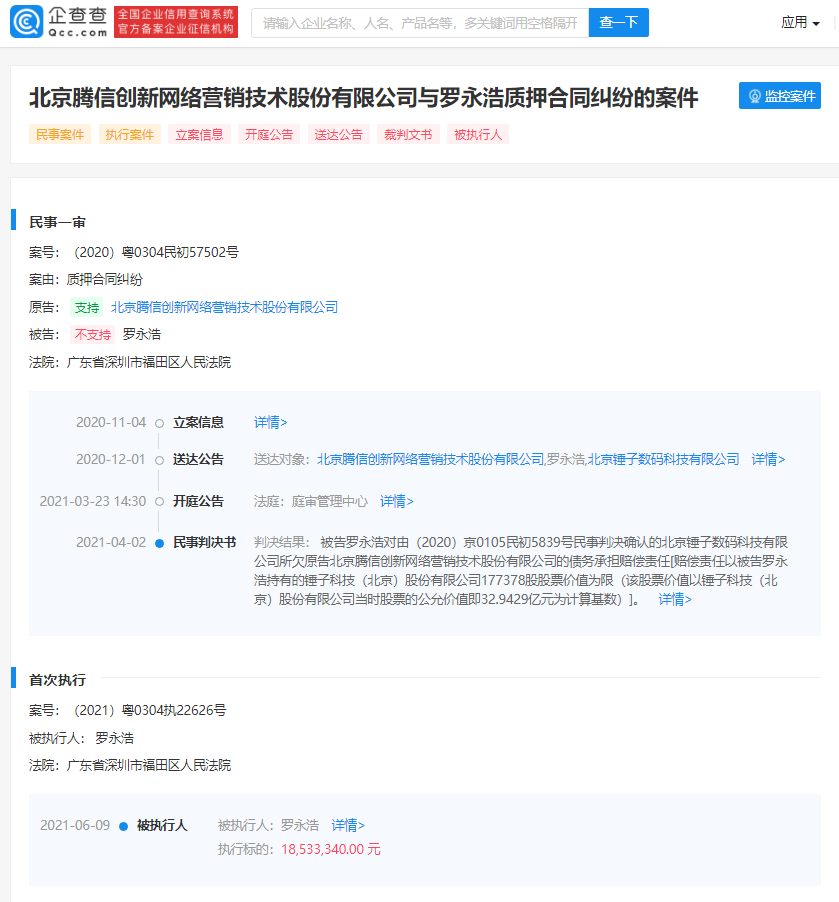Select the 被执行人 tag
Image resolution: width=839 pixels, height=902 pixels.
(x=479, y=134)
